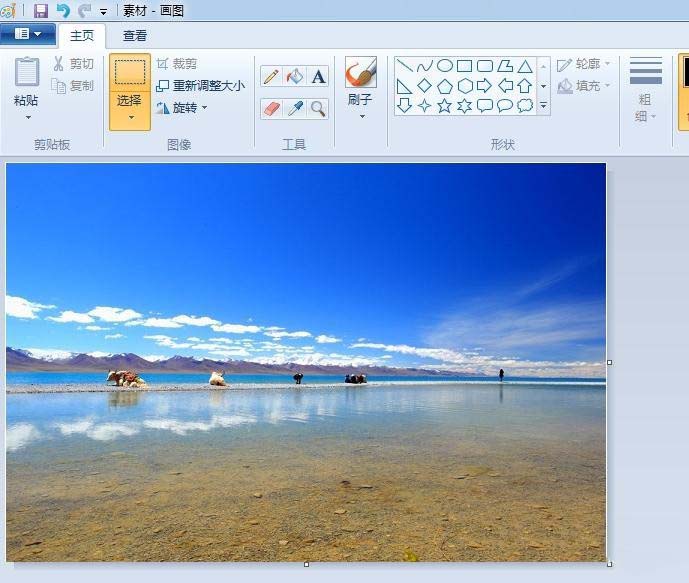Choose the curve shape
This screenshot has width=689, height=583.
pos(424,66)
